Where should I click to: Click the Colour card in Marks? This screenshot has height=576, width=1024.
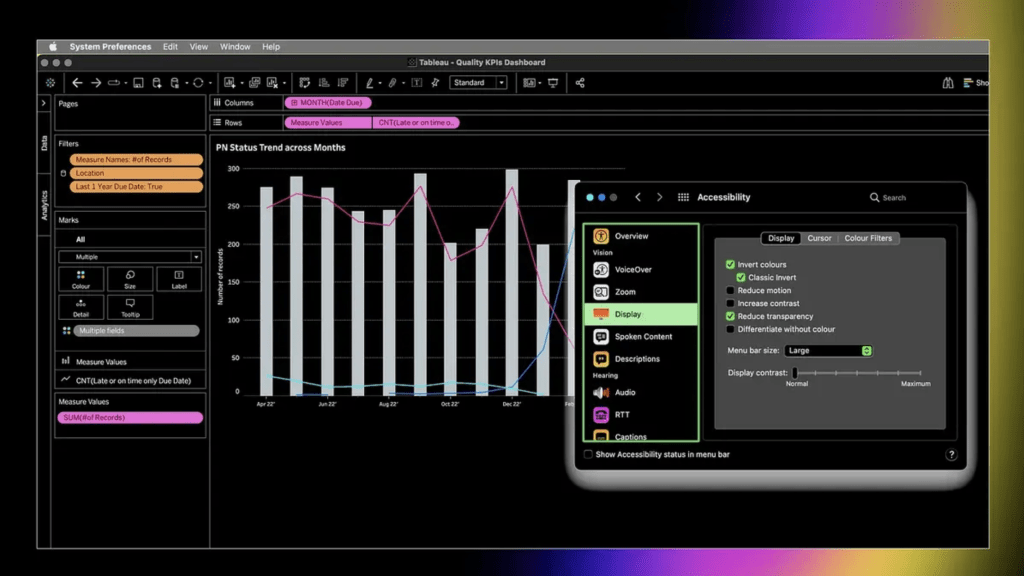pos(81,280)
